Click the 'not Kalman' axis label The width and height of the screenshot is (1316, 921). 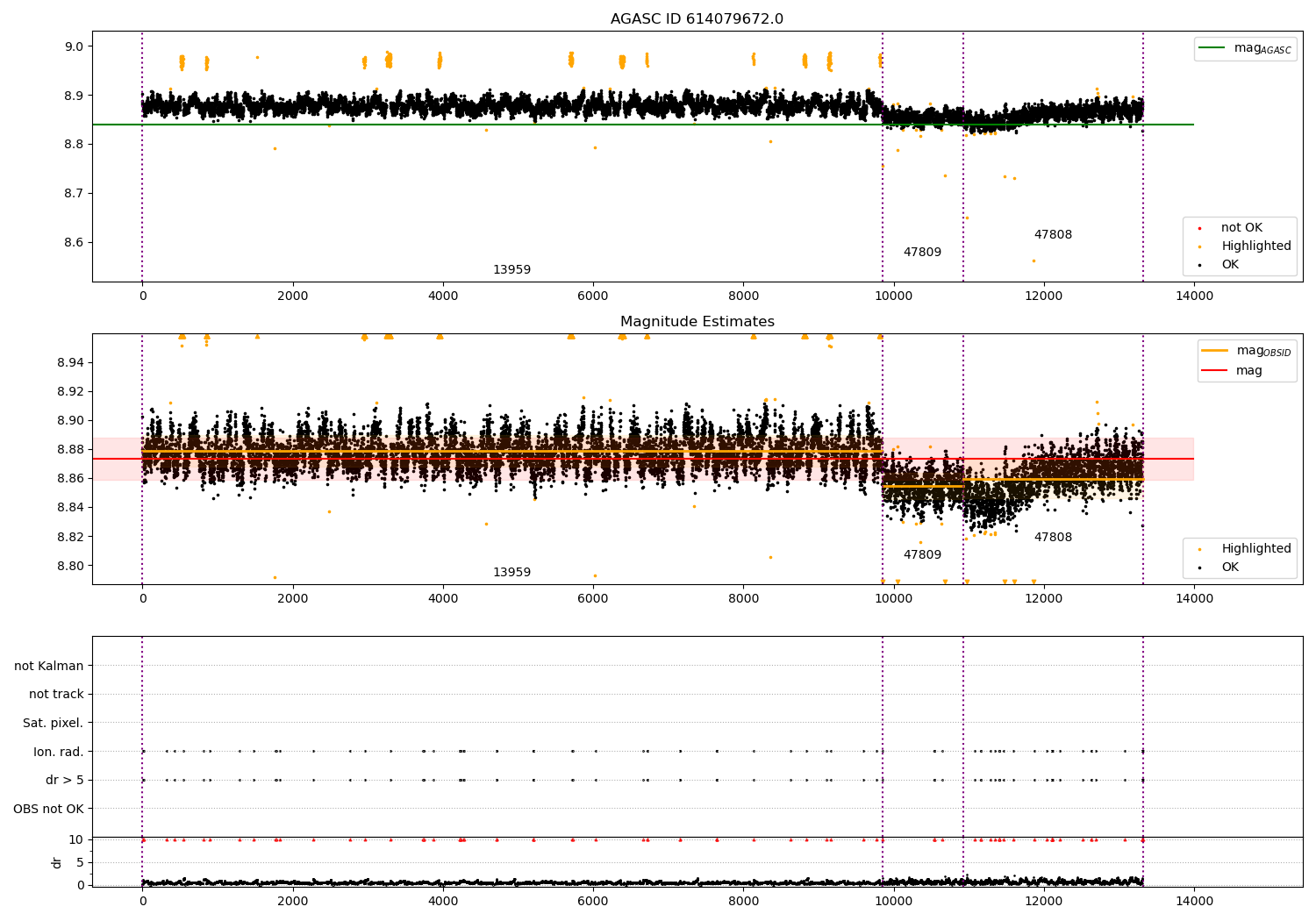[x=49, y=666]
